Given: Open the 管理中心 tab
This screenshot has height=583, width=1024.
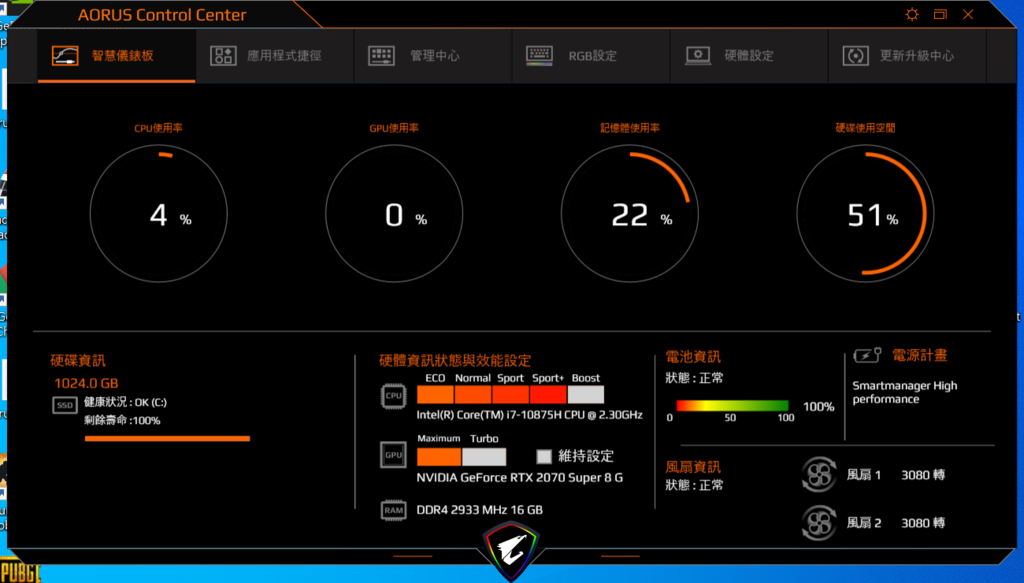Looking at the screenshot, I should (432, 55).
